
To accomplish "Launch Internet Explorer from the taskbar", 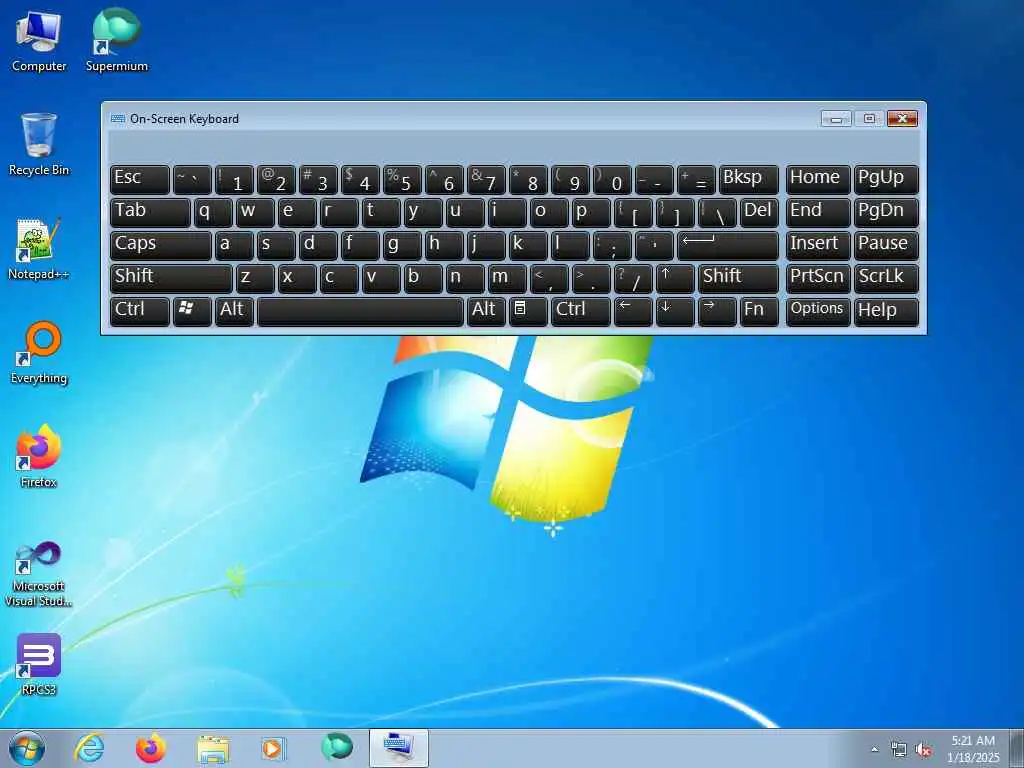I will [89, 748].
